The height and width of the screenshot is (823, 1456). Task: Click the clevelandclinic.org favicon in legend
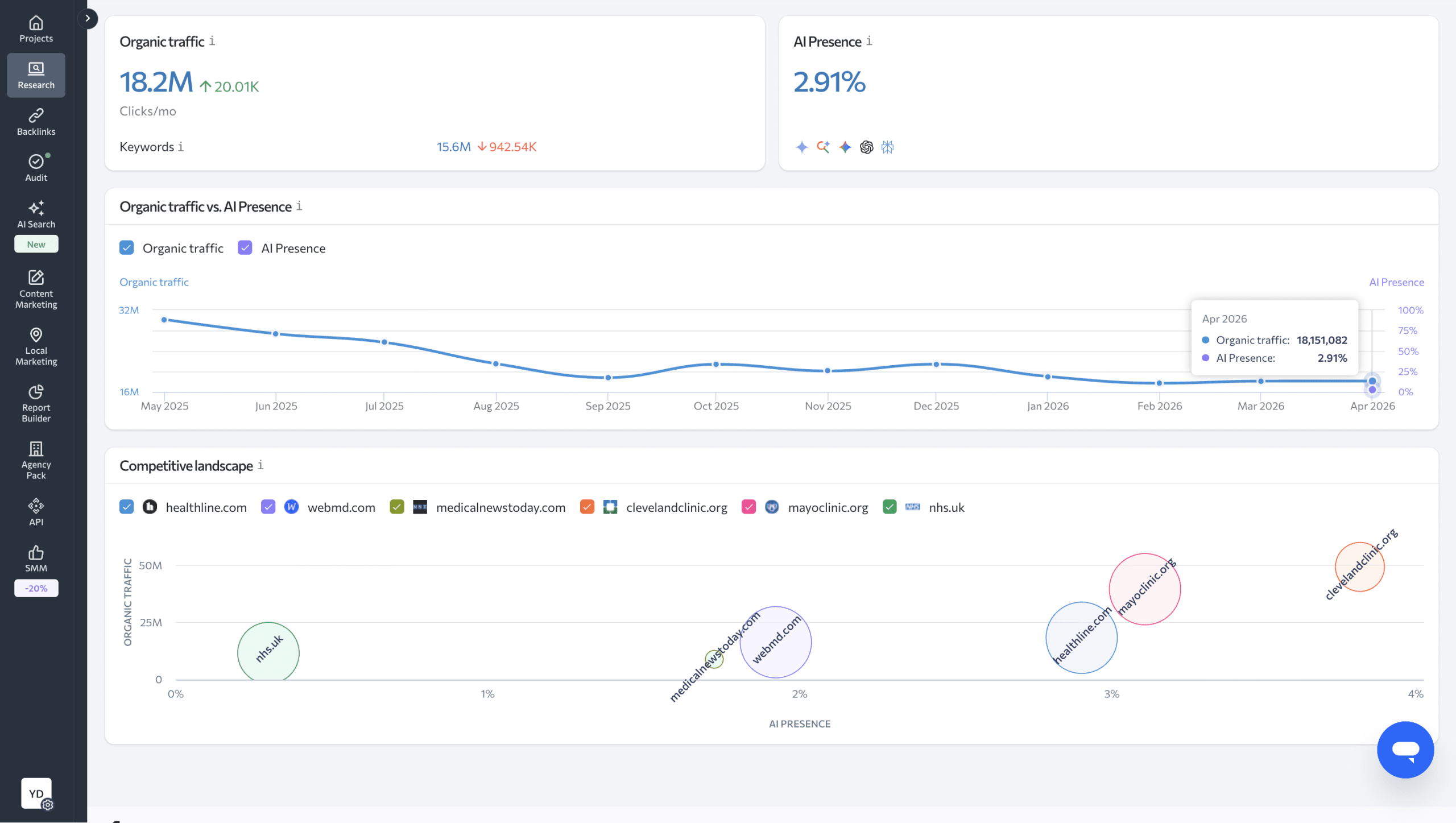610,507
